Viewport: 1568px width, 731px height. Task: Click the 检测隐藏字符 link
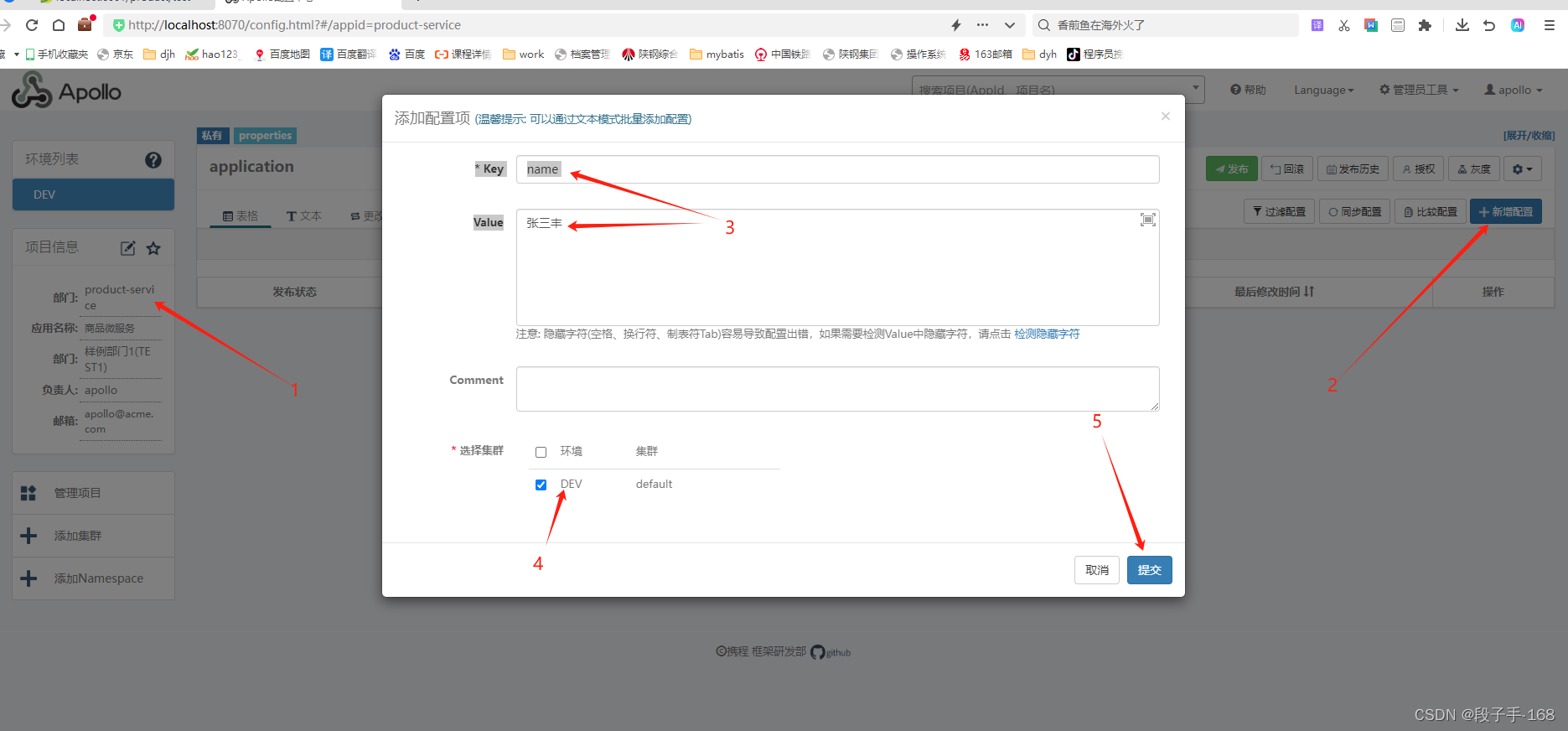[1047, 334]
